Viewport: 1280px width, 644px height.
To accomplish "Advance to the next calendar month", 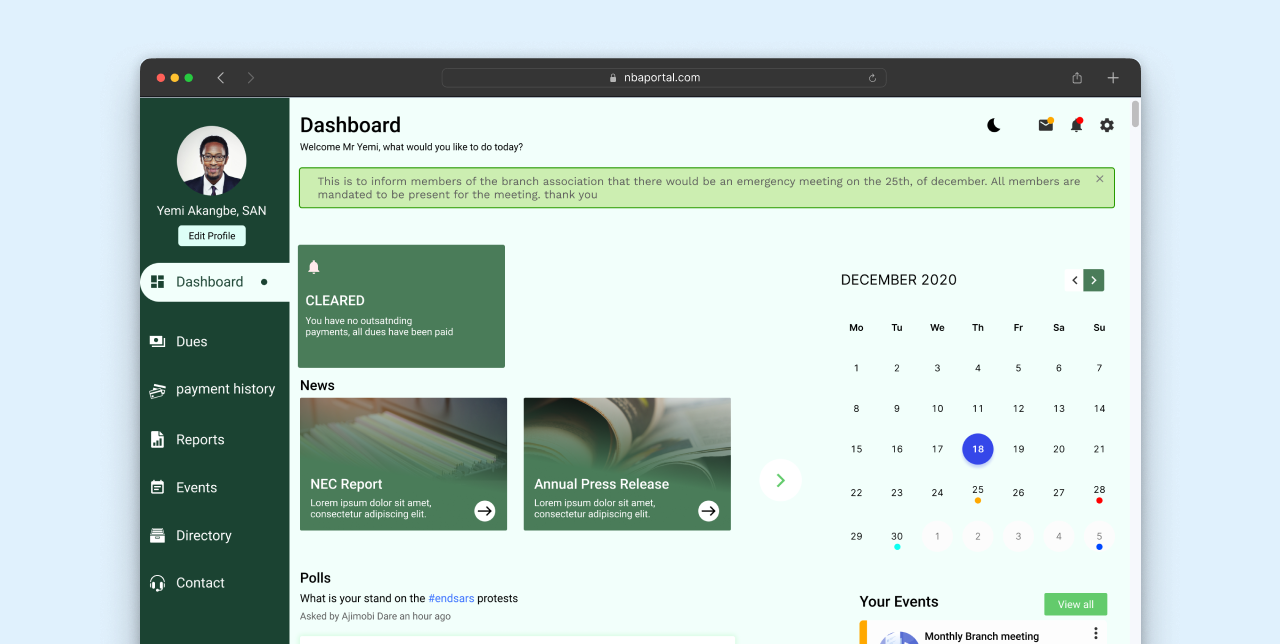I will pos(1094,281).
